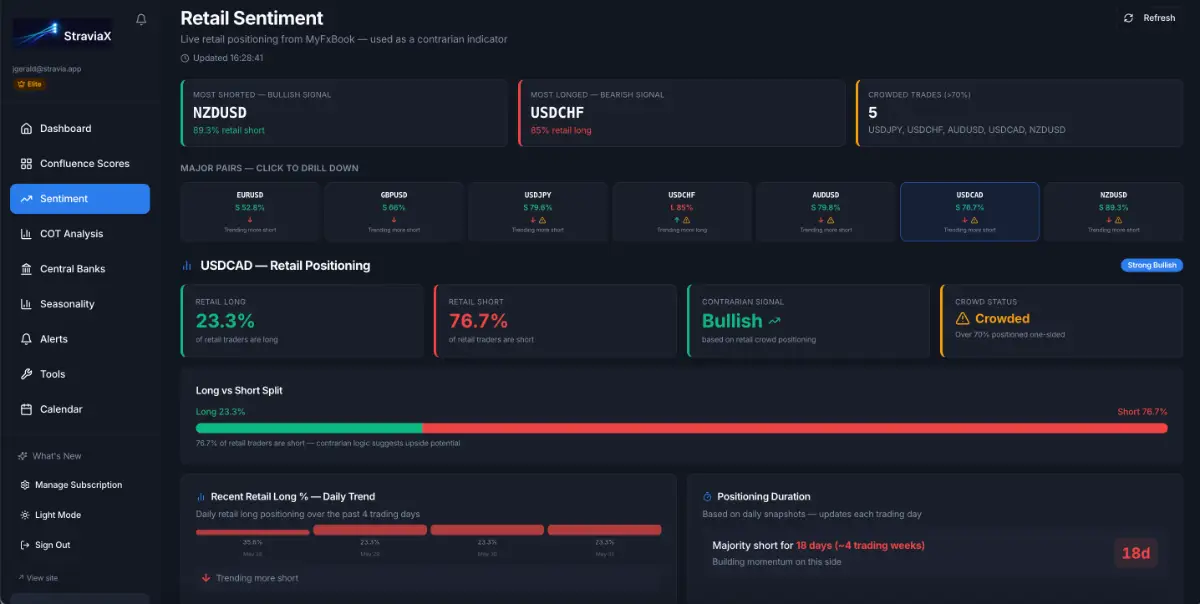Viewport: 1200px width, 604px height.
Task: Click the COT Analysis chart icon
Action: pyautogui.click(x=26, y=233)
